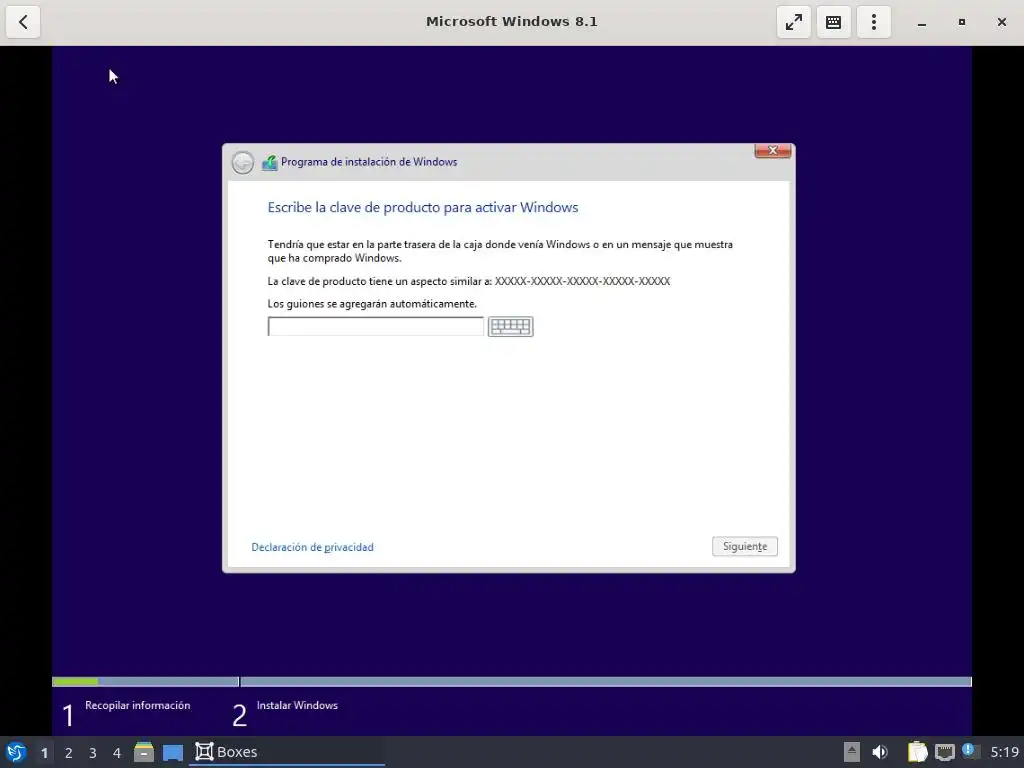The image size is (1024, 768).
Task: Select the Boxes taskbar entry
Action: click(x=287, y=752)
